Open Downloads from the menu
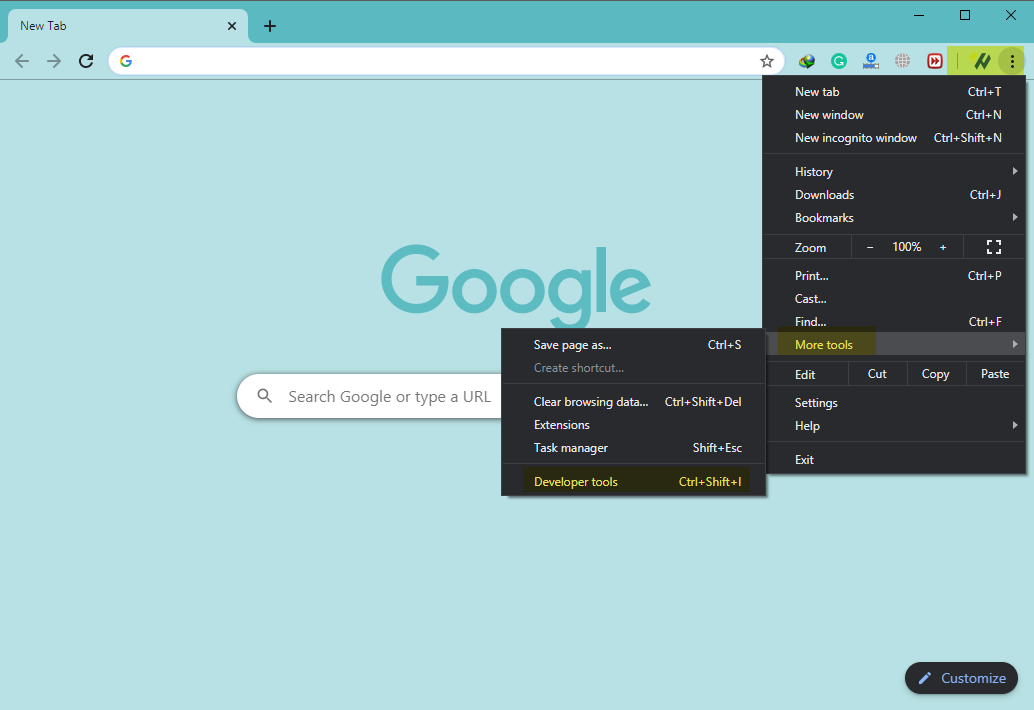The height and width of the screenshot is (710, 1034). coord(894,194)
